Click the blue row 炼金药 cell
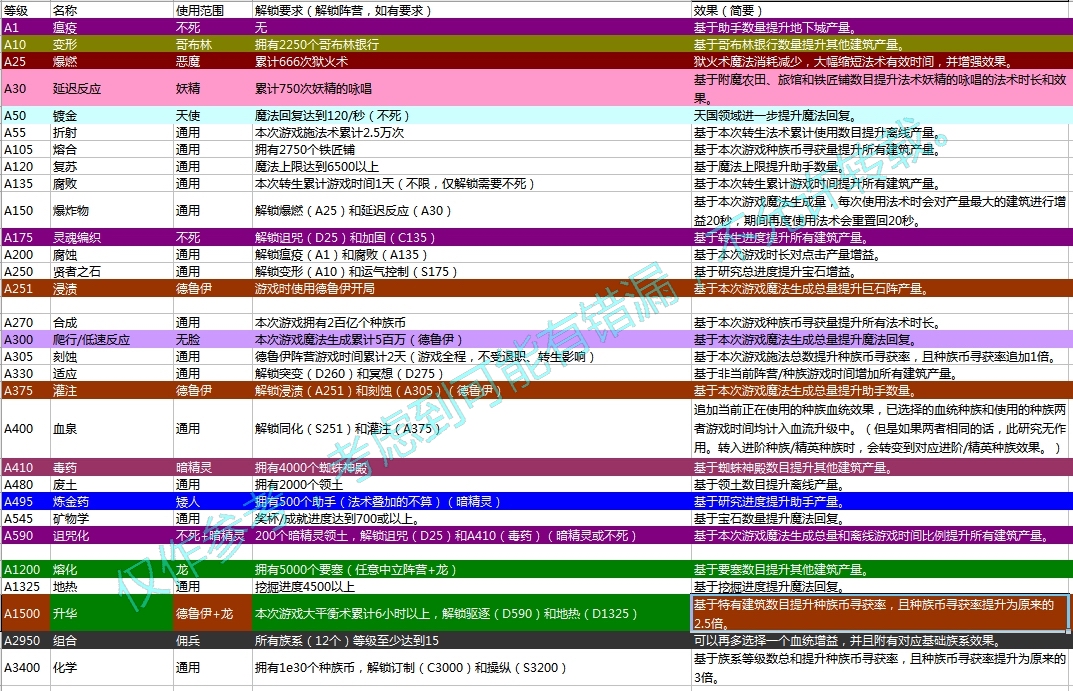This screenshot has width=1073, height=691. [112, 501]
